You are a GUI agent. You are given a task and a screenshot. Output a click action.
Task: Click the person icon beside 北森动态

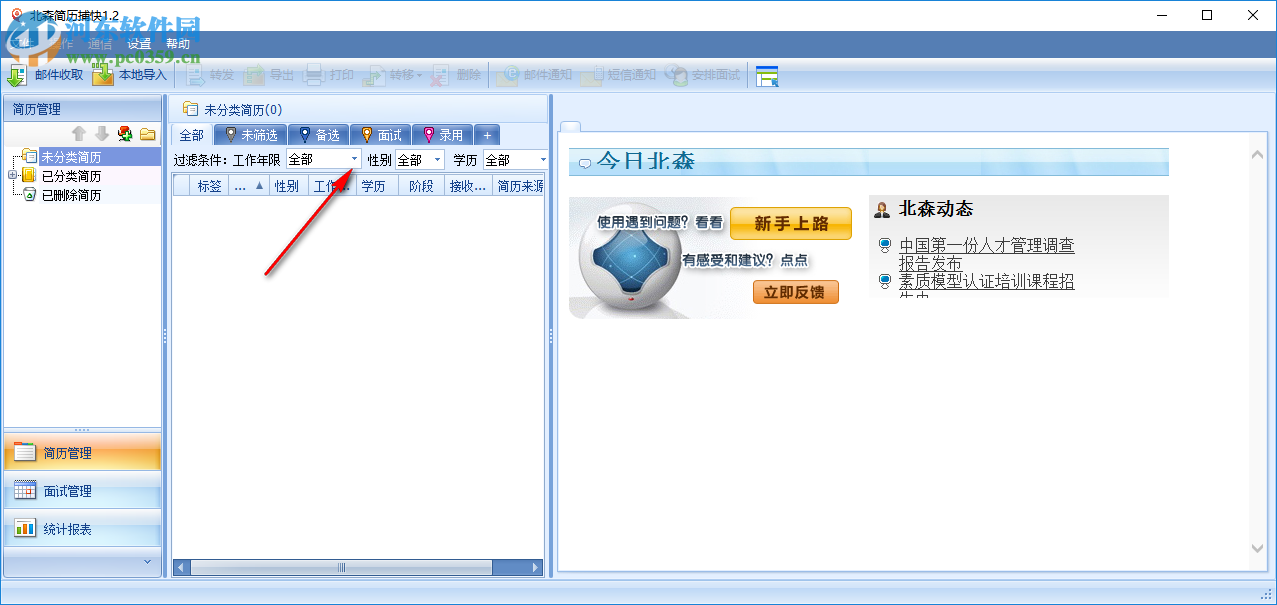(x=882, y=209)
